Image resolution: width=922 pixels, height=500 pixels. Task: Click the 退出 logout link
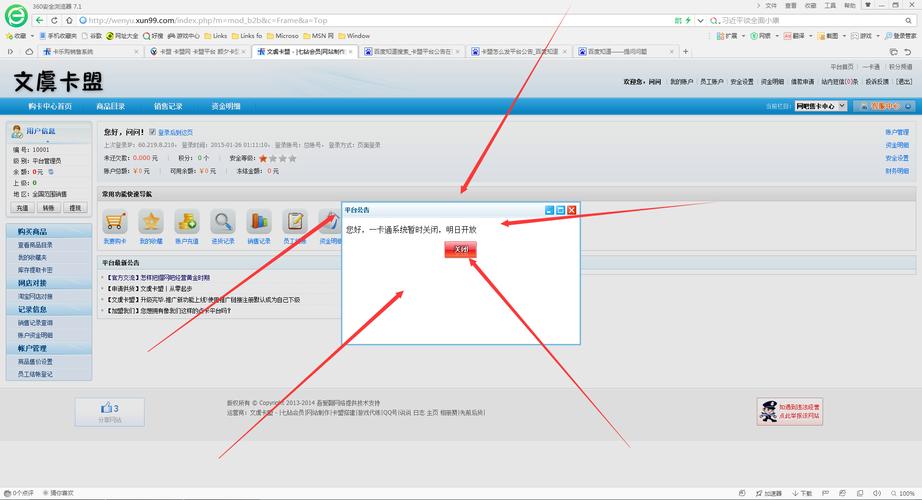pyautogui.click(x=904, y=82)
